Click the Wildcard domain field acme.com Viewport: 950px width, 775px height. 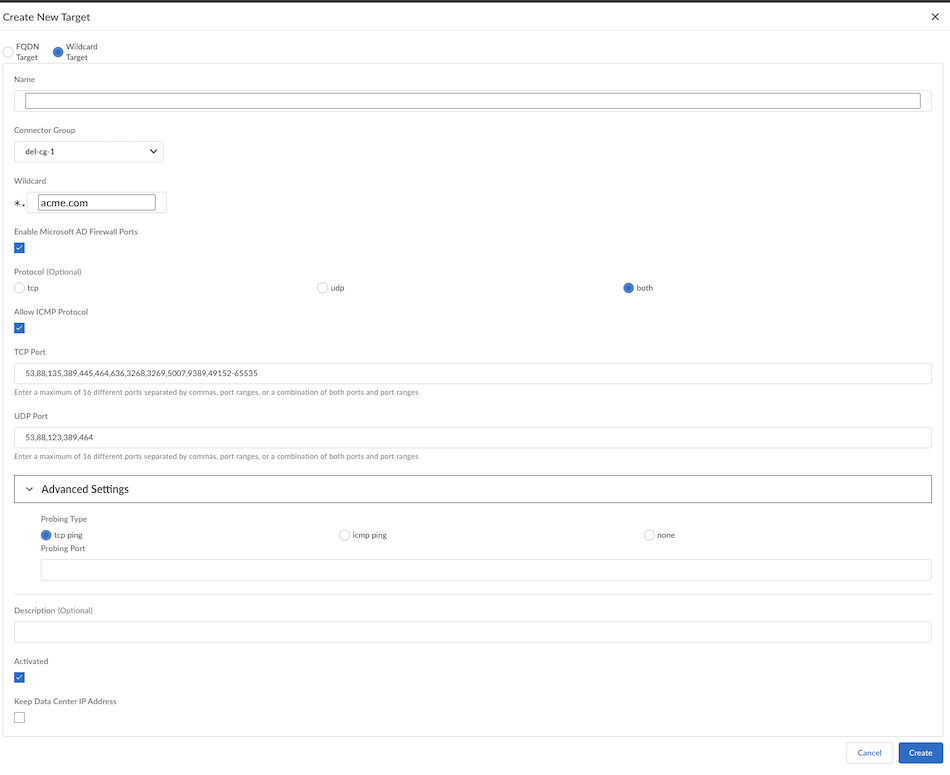click(x=97, y=202)
